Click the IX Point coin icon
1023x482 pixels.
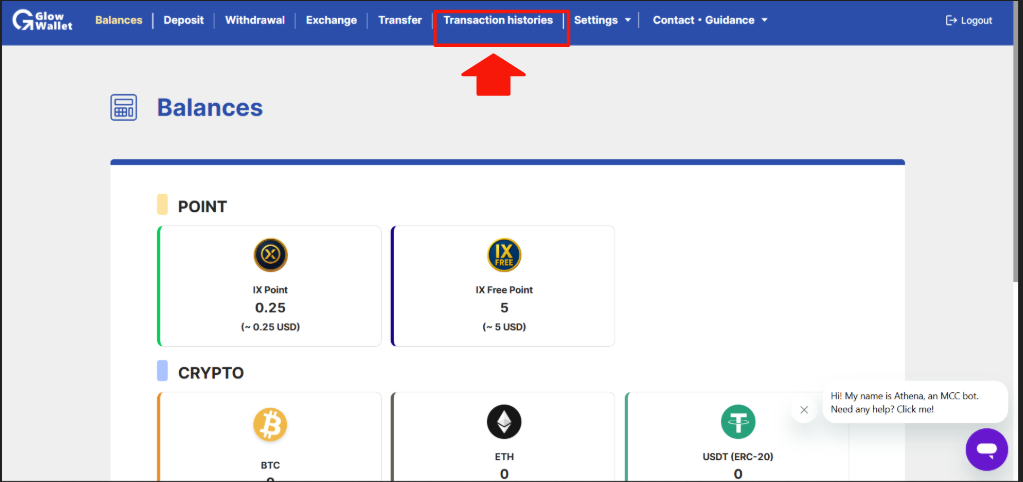270,255
